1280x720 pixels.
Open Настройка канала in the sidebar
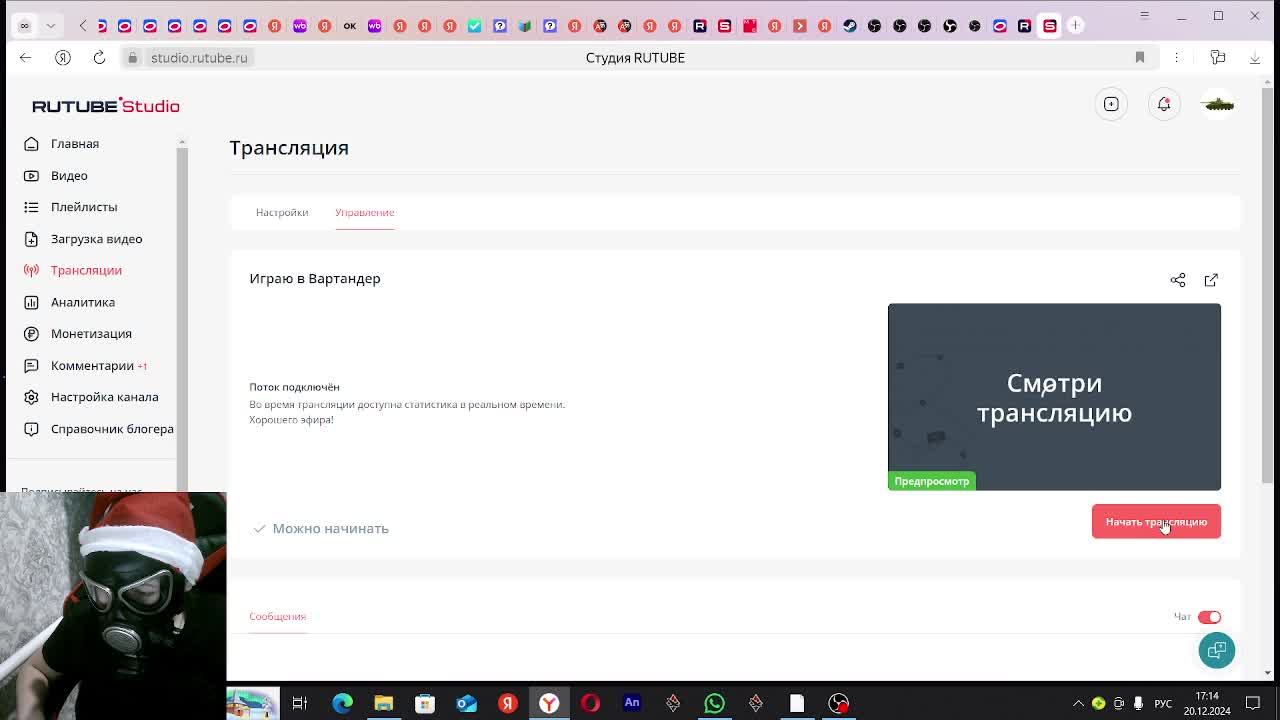pos(104,397)
